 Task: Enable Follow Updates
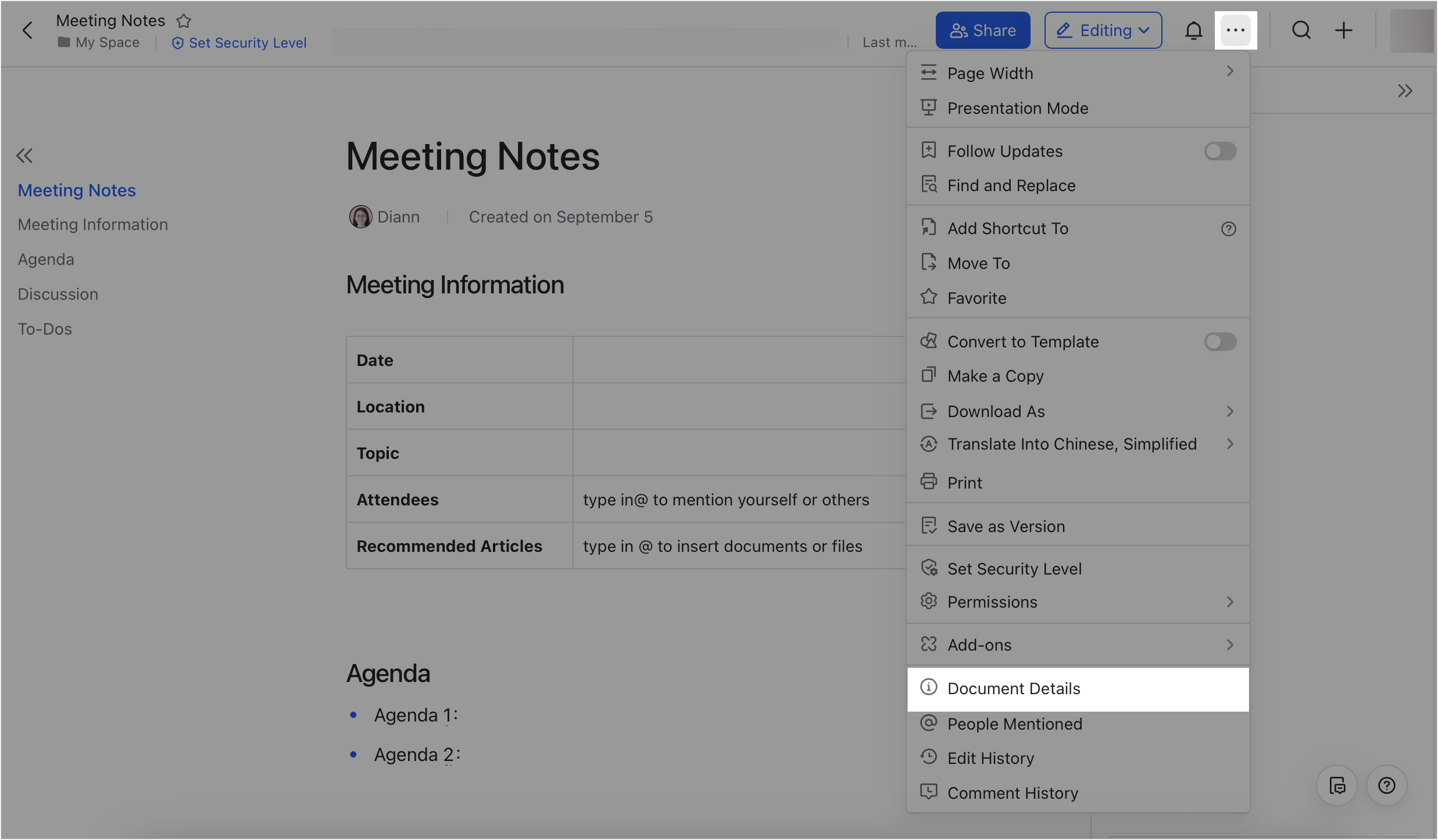pos(1220,151)
